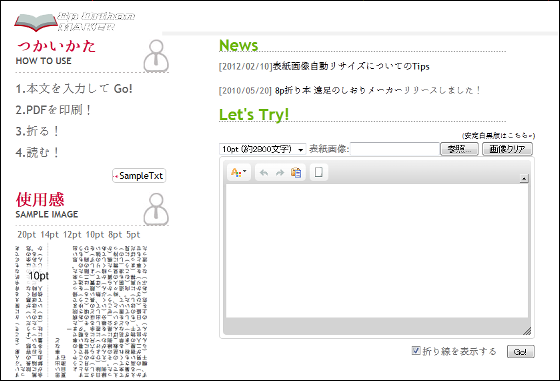Select the 10pt sample image tab
The height and width of the screenshot is (381, 560).
[95, 235]
